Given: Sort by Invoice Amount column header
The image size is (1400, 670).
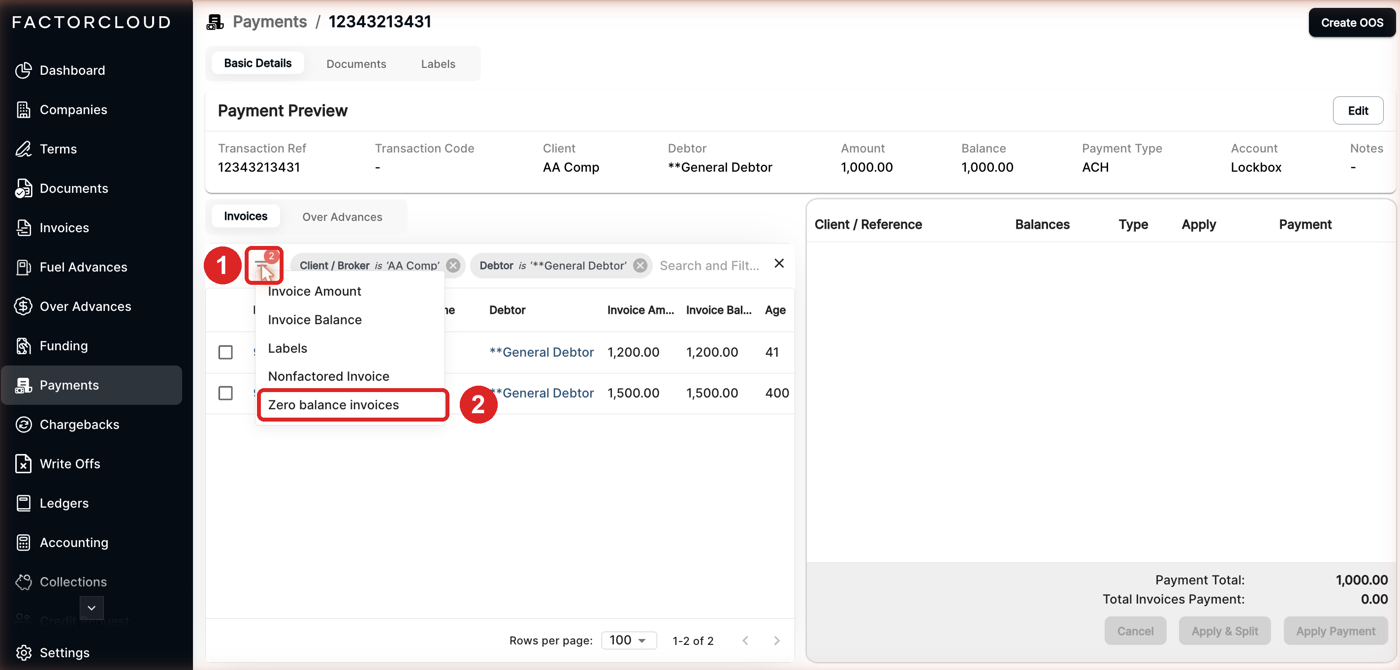Looking at the screenshot, I should pos(640,310).
